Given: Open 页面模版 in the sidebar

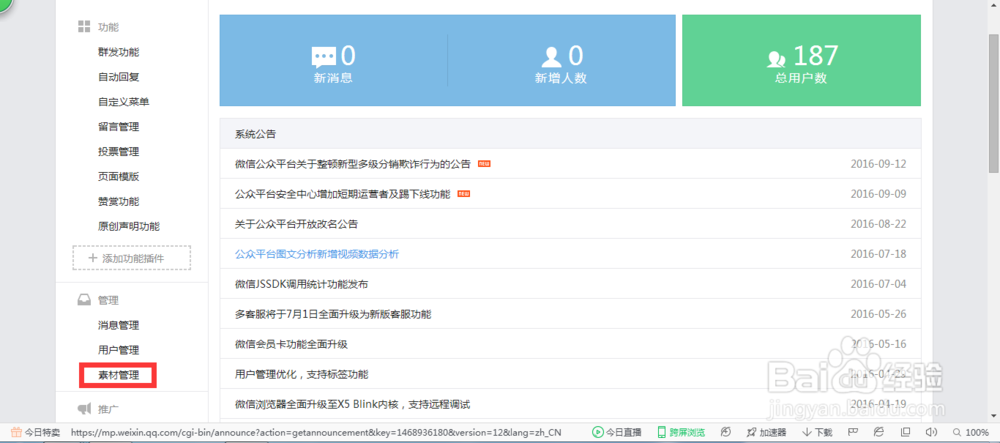Looking at the screenshot, I should (119, 177).
